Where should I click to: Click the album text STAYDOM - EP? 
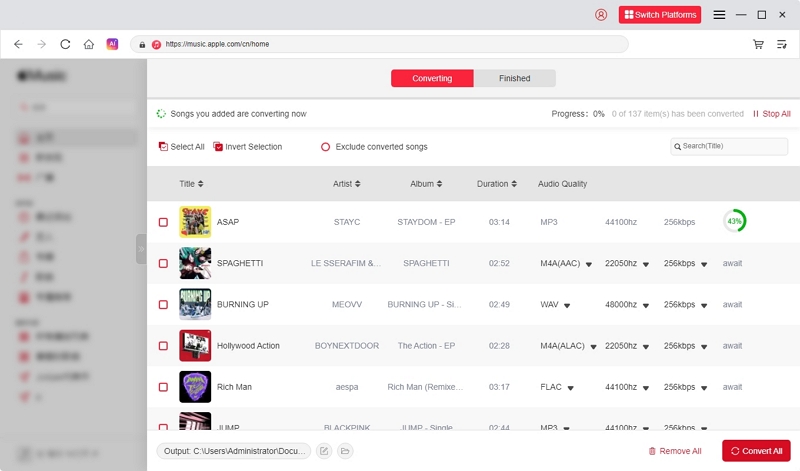427,222
